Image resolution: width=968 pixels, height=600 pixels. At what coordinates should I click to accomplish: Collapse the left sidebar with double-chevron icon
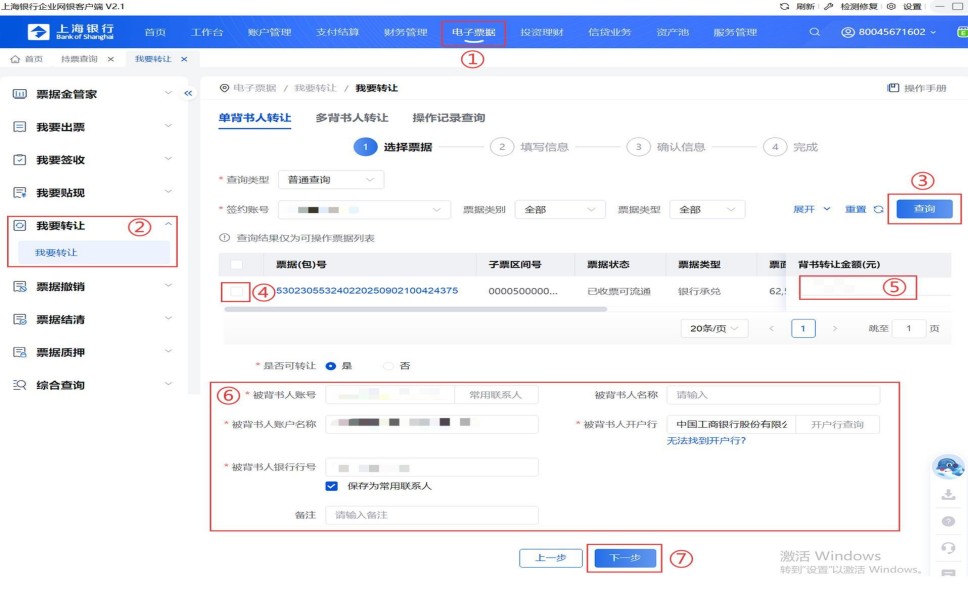[188, 93]
